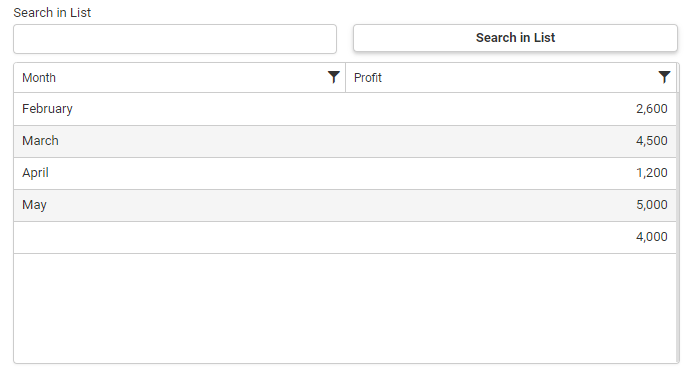Viewport: 690px width, 375px height.
Task: Open the Month column filter icon
Action: pyautogui.click(x=334, y=77)
